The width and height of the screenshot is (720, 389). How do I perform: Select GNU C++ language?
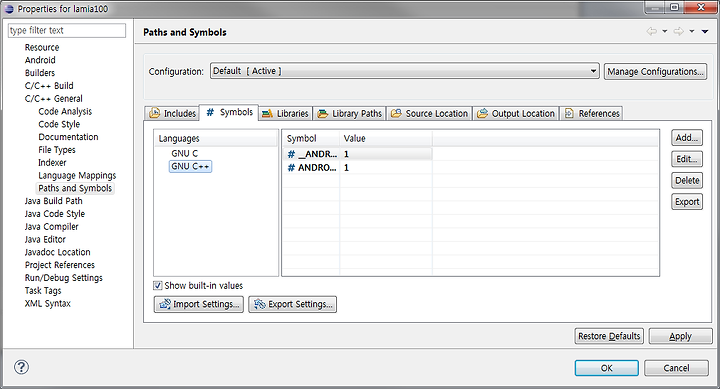click(x=191, y=166)
